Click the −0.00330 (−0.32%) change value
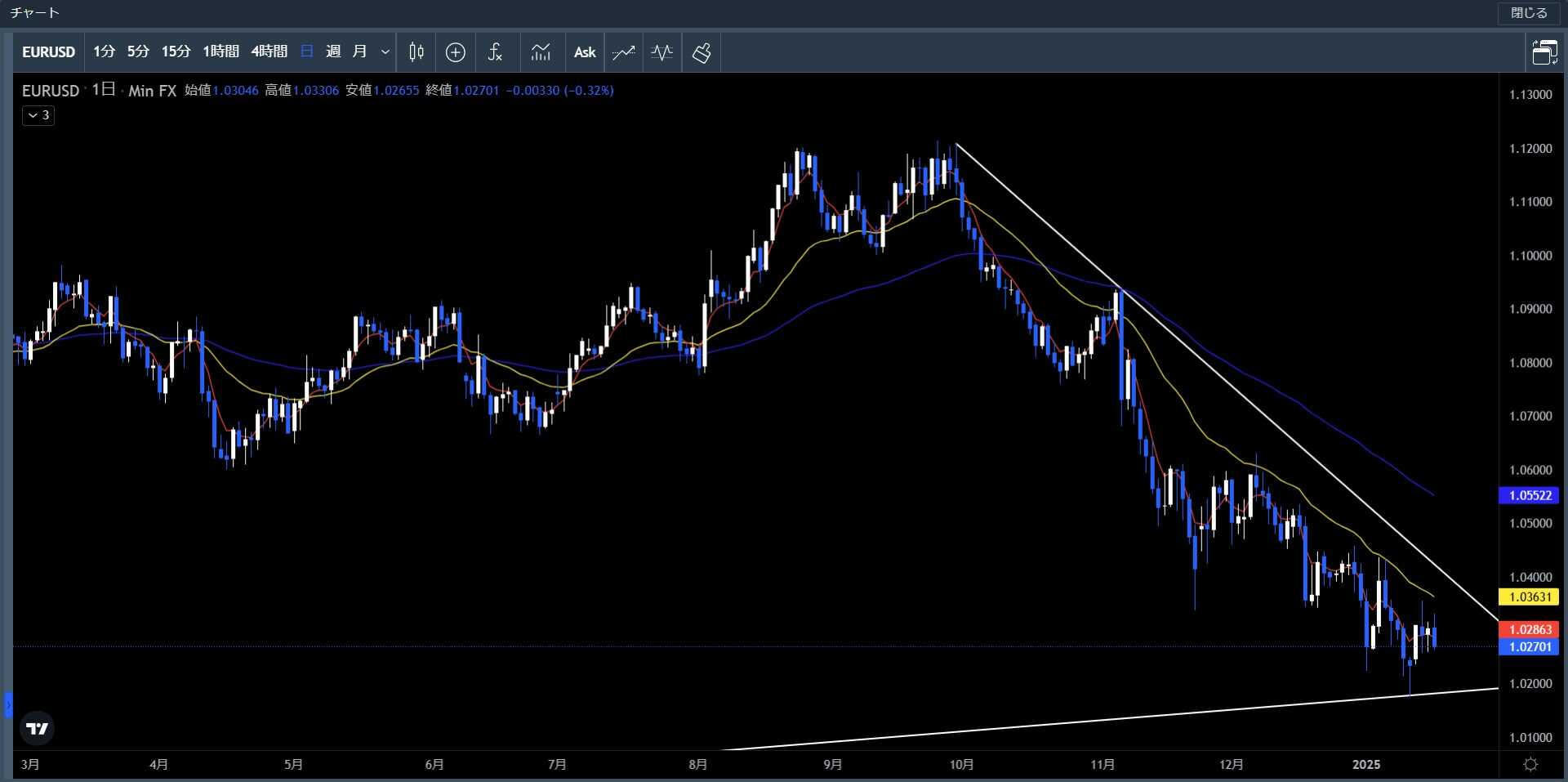Screen dimensions: 1568x782 (560, 91)
